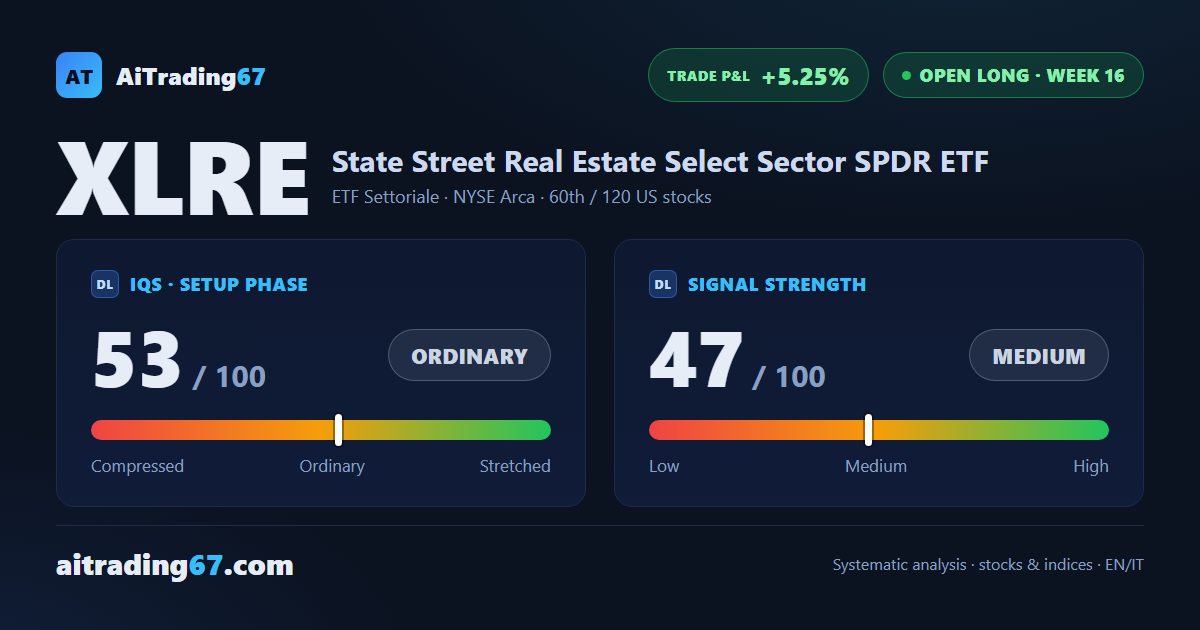Screen dimensions: 1200x630
Task: Click the AiTrading67 brand name
Action: [191, 76]
